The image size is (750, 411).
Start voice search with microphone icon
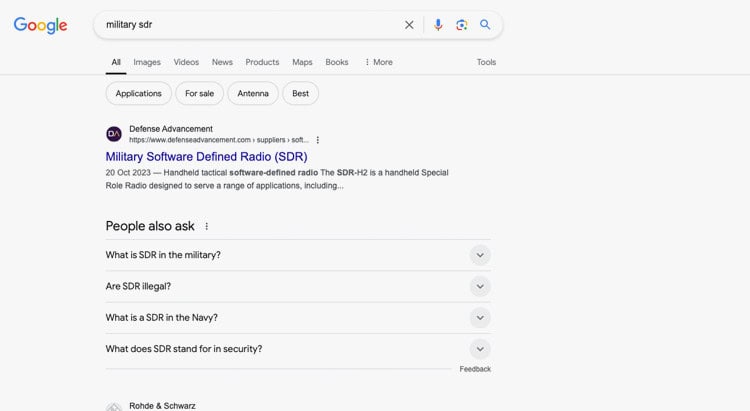click(438, 25)
